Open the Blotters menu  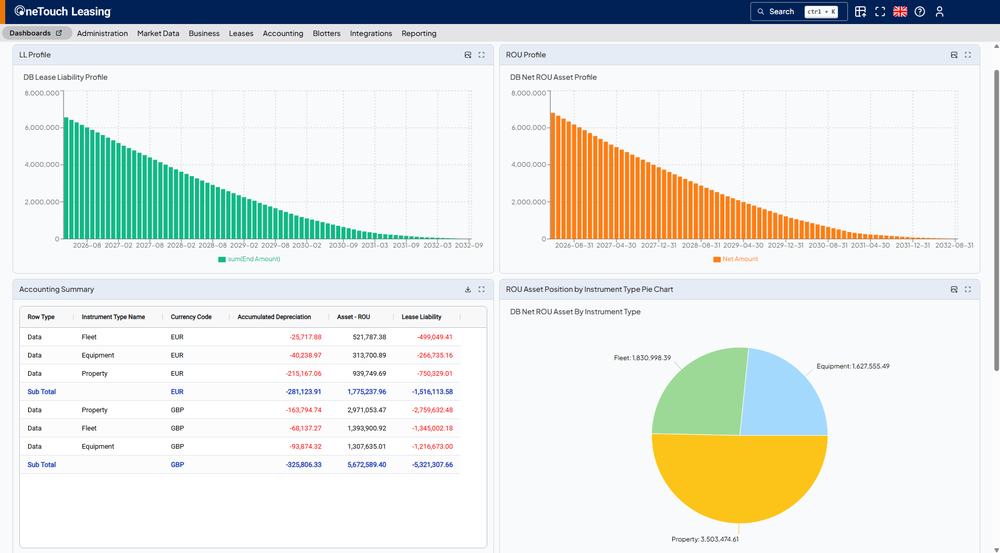tap(327, 33)
